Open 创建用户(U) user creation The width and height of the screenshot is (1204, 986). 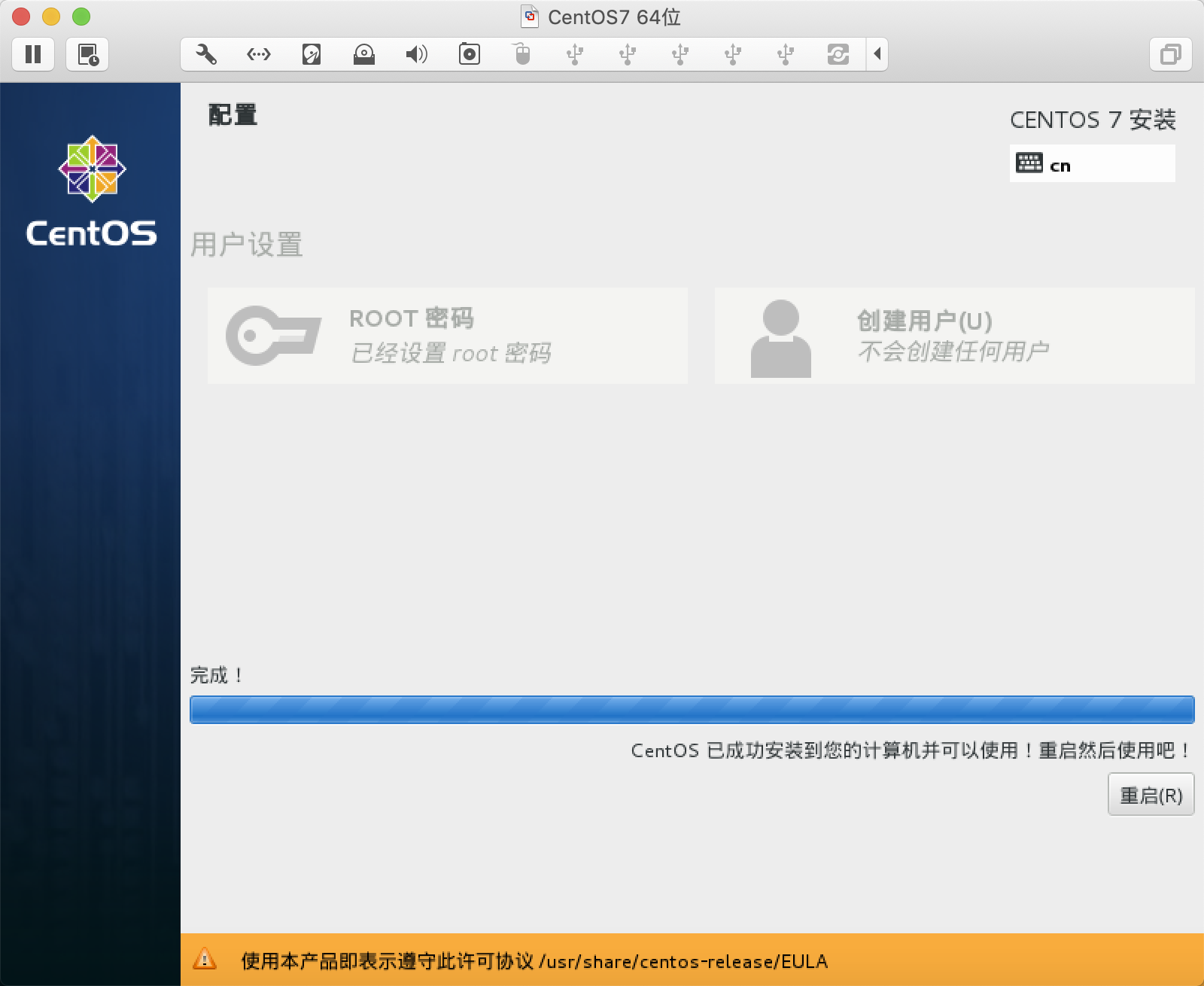954,336
